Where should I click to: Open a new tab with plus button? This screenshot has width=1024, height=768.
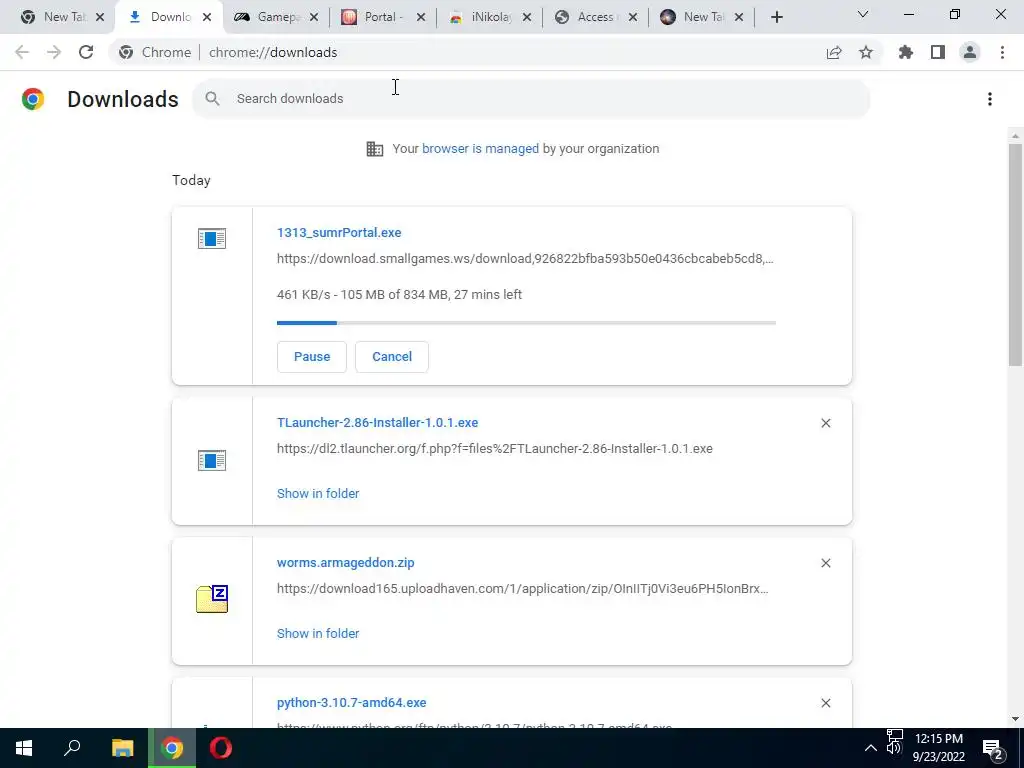point(776,17)
